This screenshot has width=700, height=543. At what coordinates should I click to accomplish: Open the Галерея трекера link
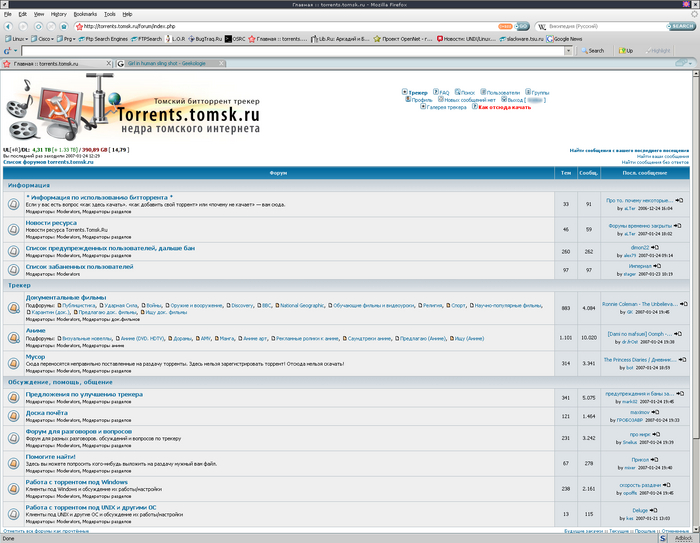(446, 107)
